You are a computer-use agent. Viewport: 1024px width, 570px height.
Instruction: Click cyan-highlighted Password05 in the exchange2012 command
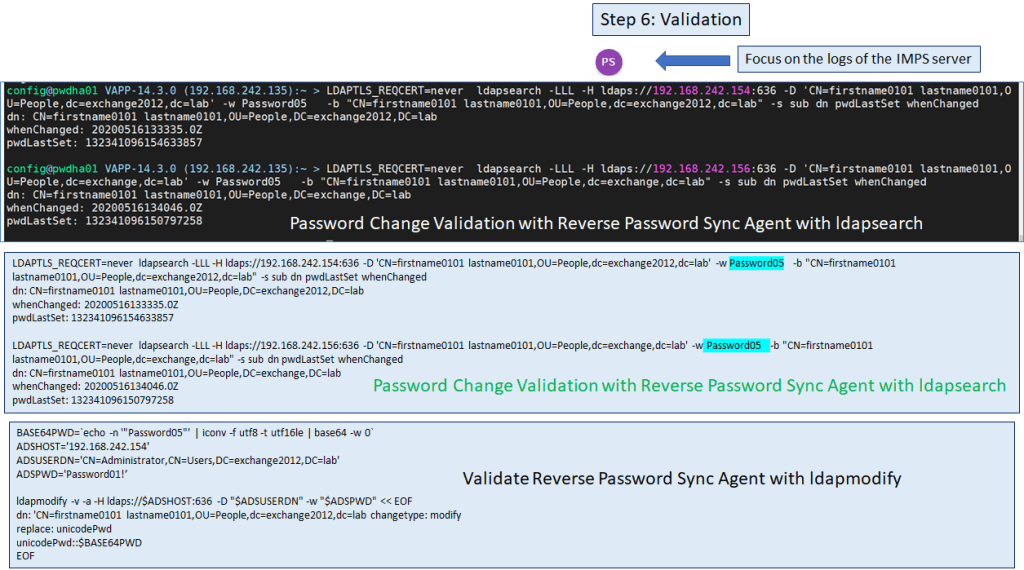[x=756, y=263]
